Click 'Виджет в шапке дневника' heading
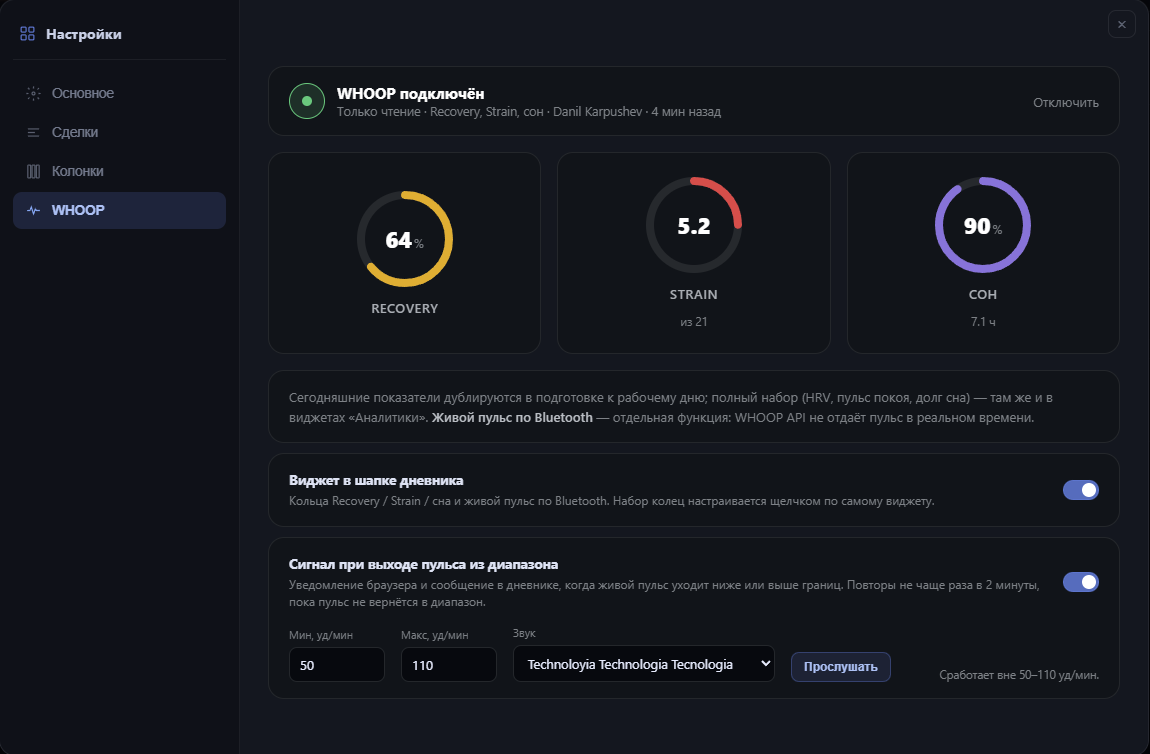The image size is (1150, 754). click(376, 480)
